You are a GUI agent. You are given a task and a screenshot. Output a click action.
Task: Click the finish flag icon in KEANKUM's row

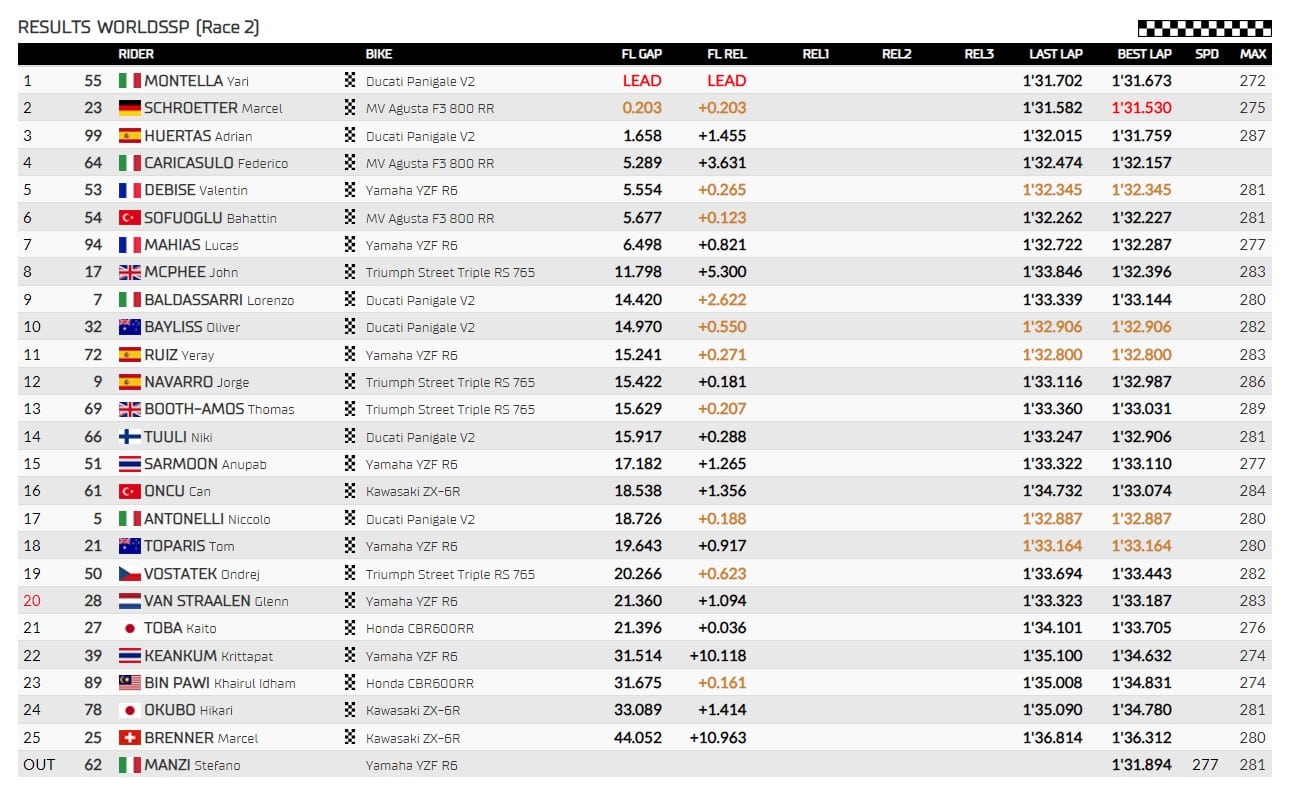pos(350,656)
